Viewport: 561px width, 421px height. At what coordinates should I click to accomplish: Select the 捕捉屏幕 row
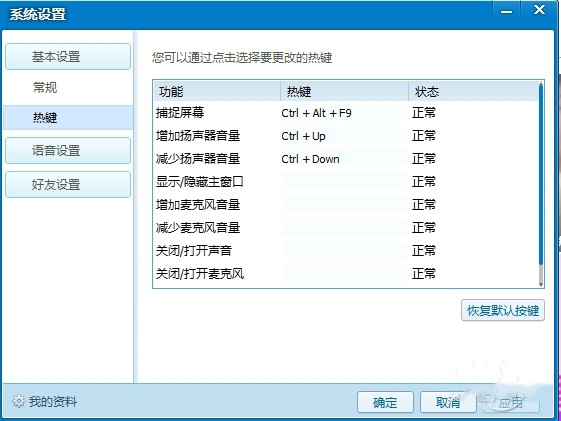pos(346,113)
